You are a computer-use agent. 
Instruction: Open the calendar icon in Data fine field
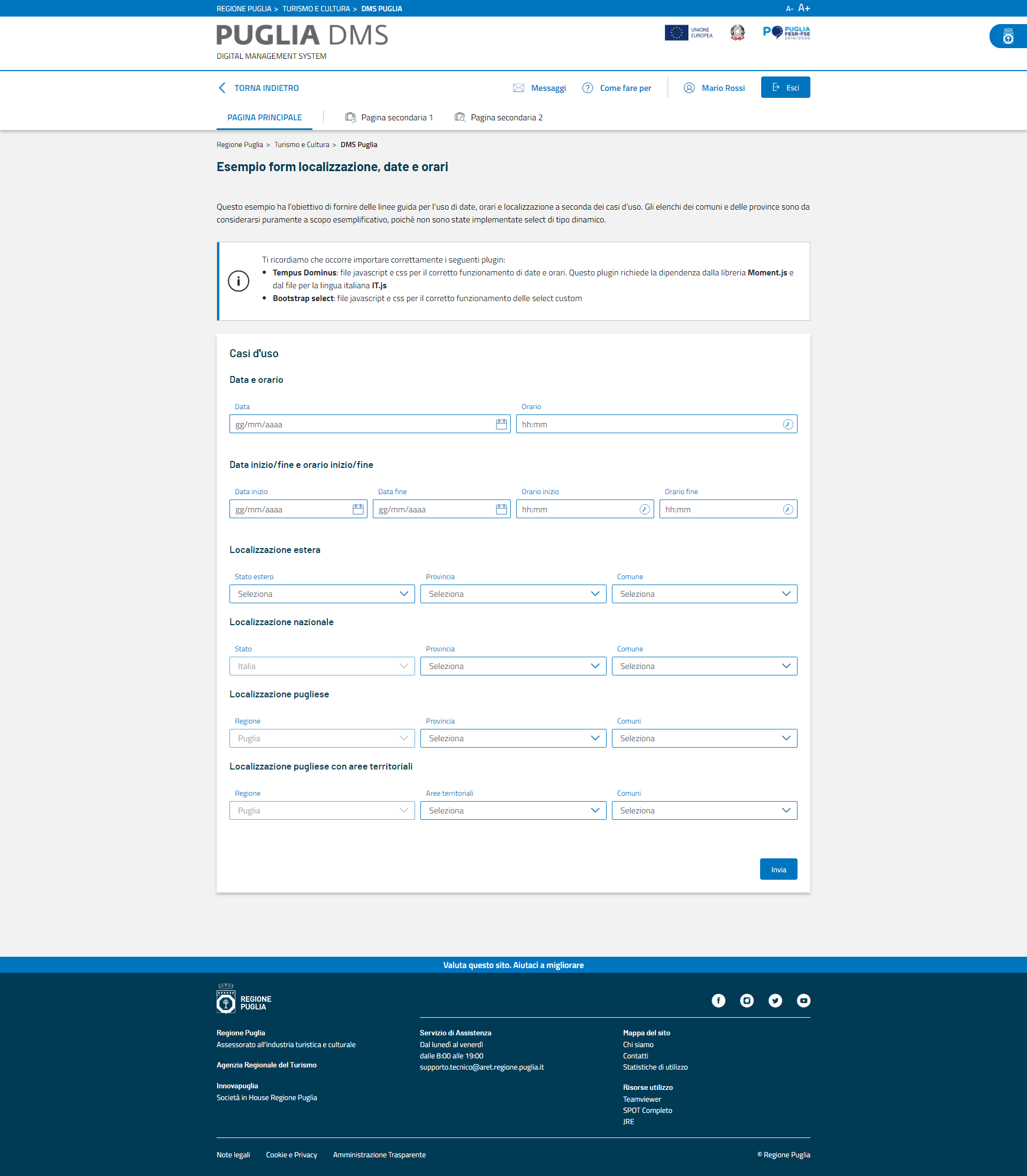click(501, 509)
